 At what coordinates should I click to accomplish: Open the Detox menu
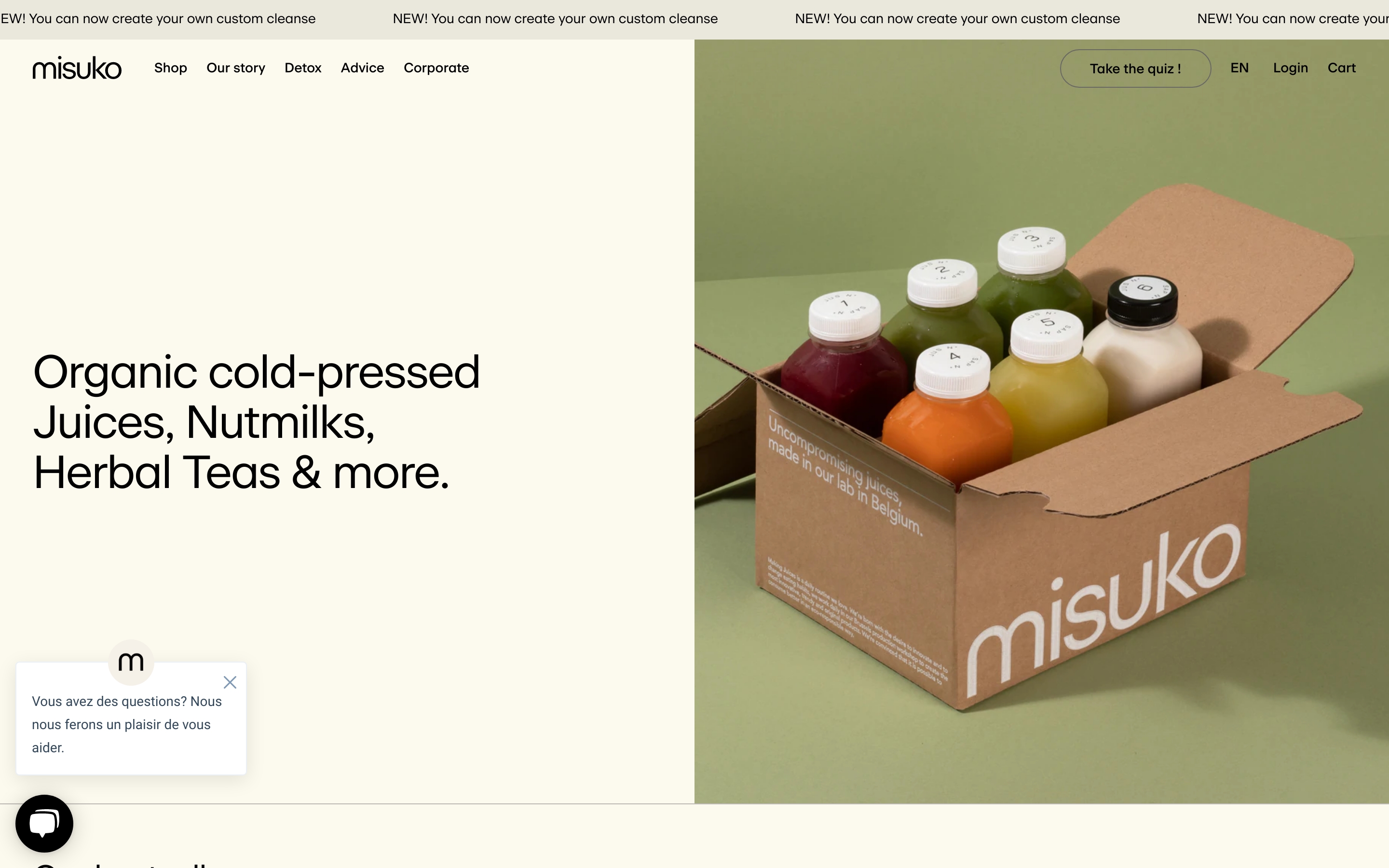[303, 68]
